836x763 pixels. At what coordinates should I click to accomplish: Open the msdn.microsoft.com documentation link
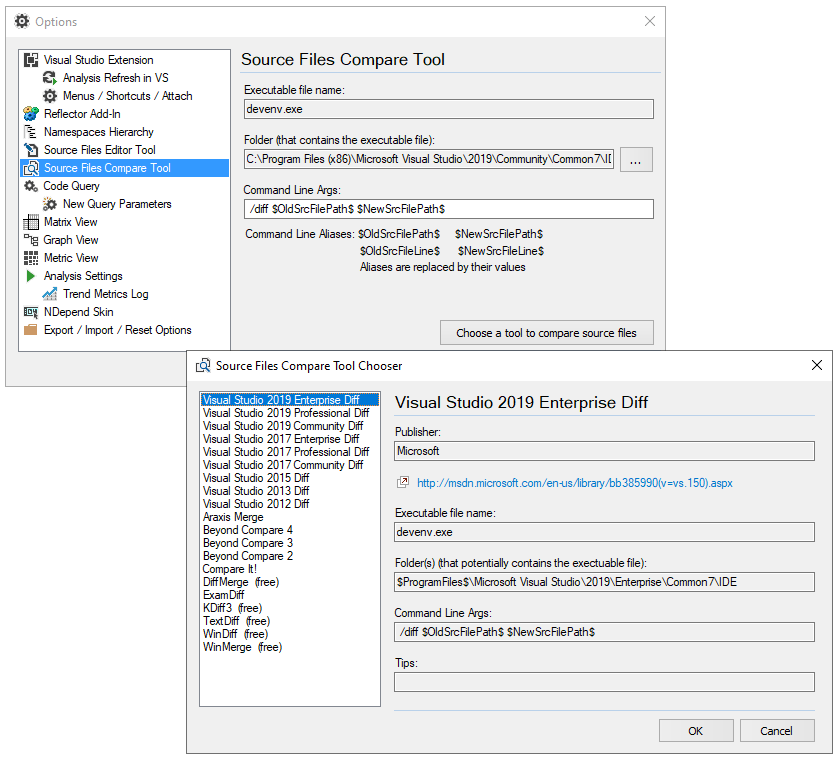(x=574, y=483)
